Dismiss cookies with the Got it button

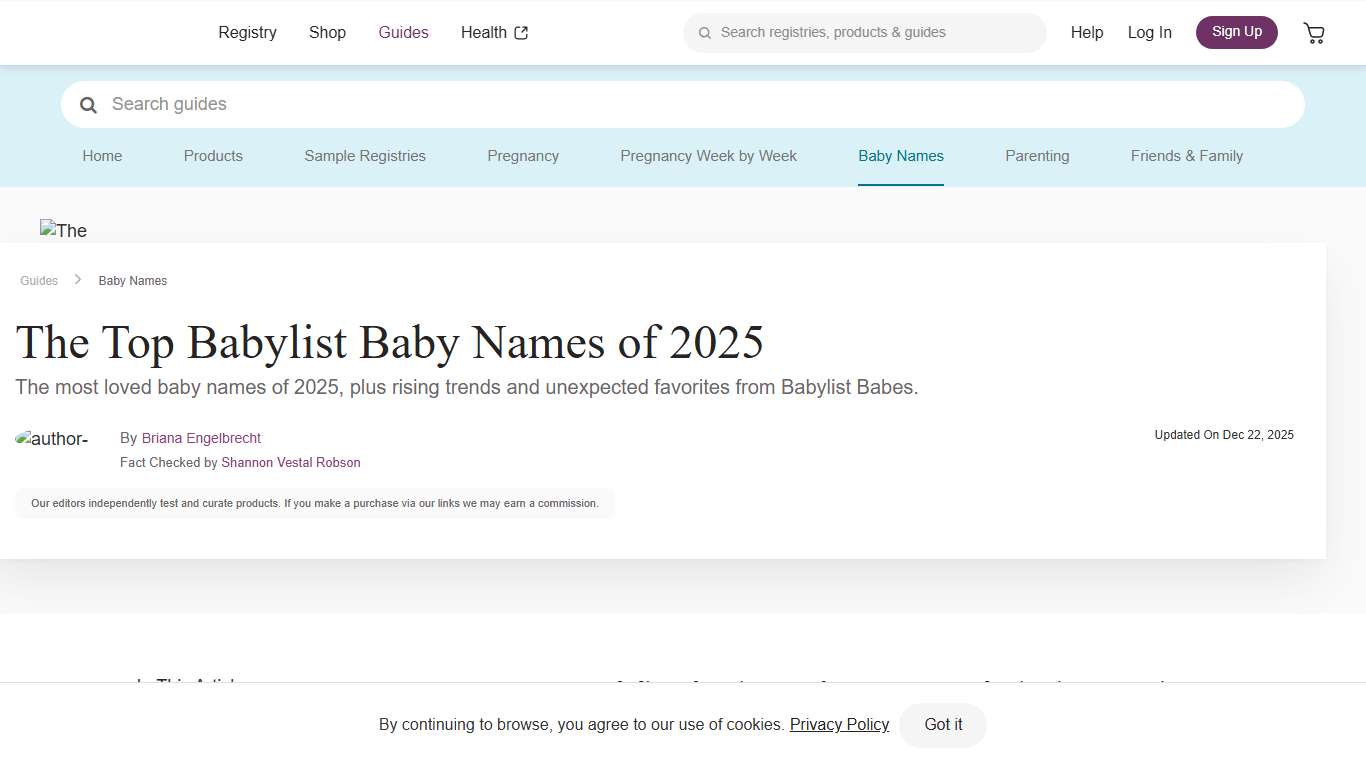tap(942, 725)
